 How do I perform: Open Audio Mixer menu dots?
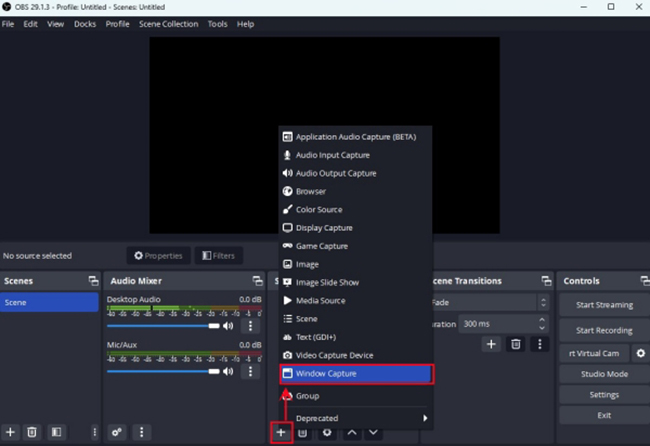[141, 432]
